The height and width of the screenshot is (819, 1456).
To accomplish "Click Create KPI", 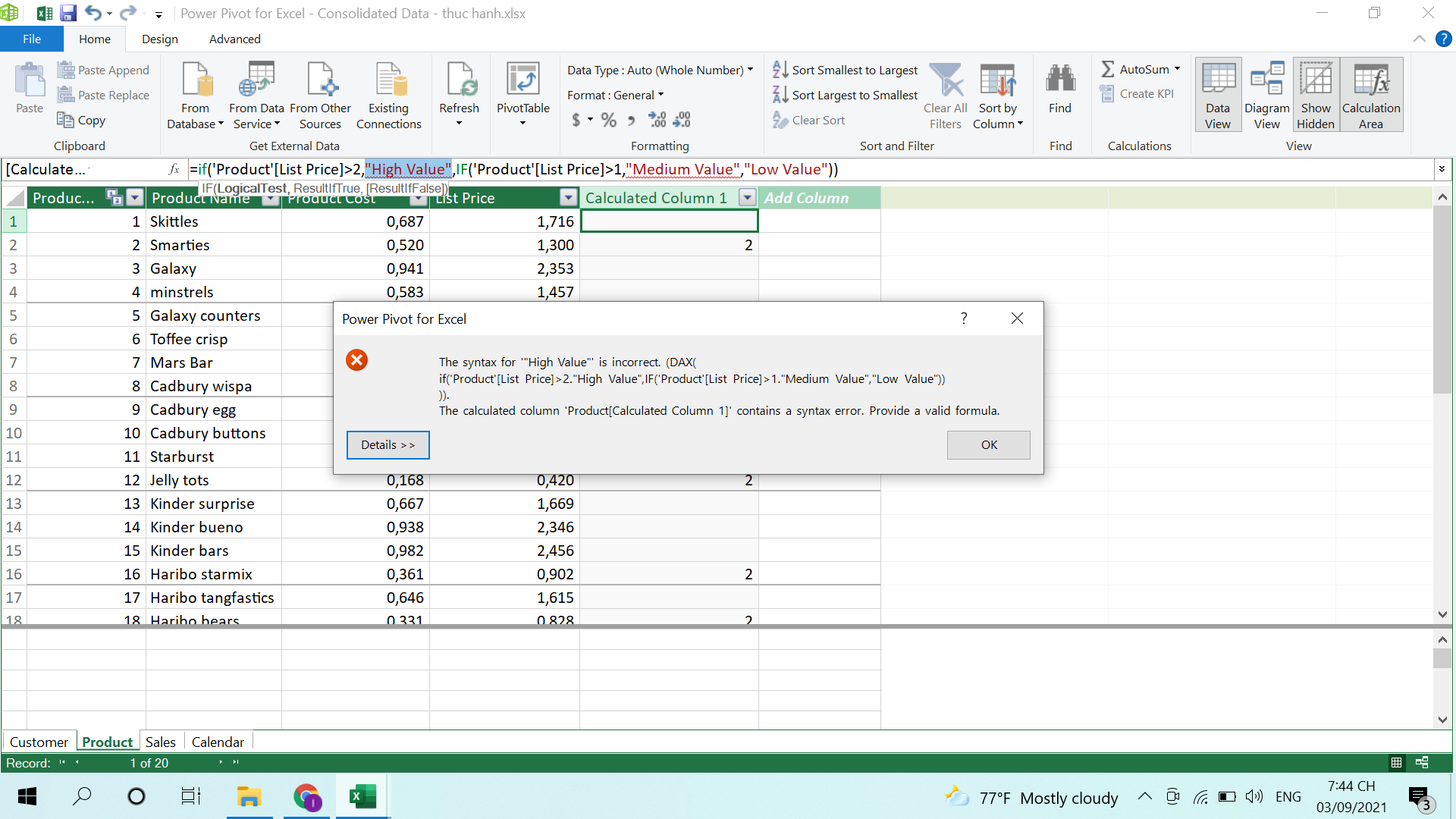I will (1137, 94).
